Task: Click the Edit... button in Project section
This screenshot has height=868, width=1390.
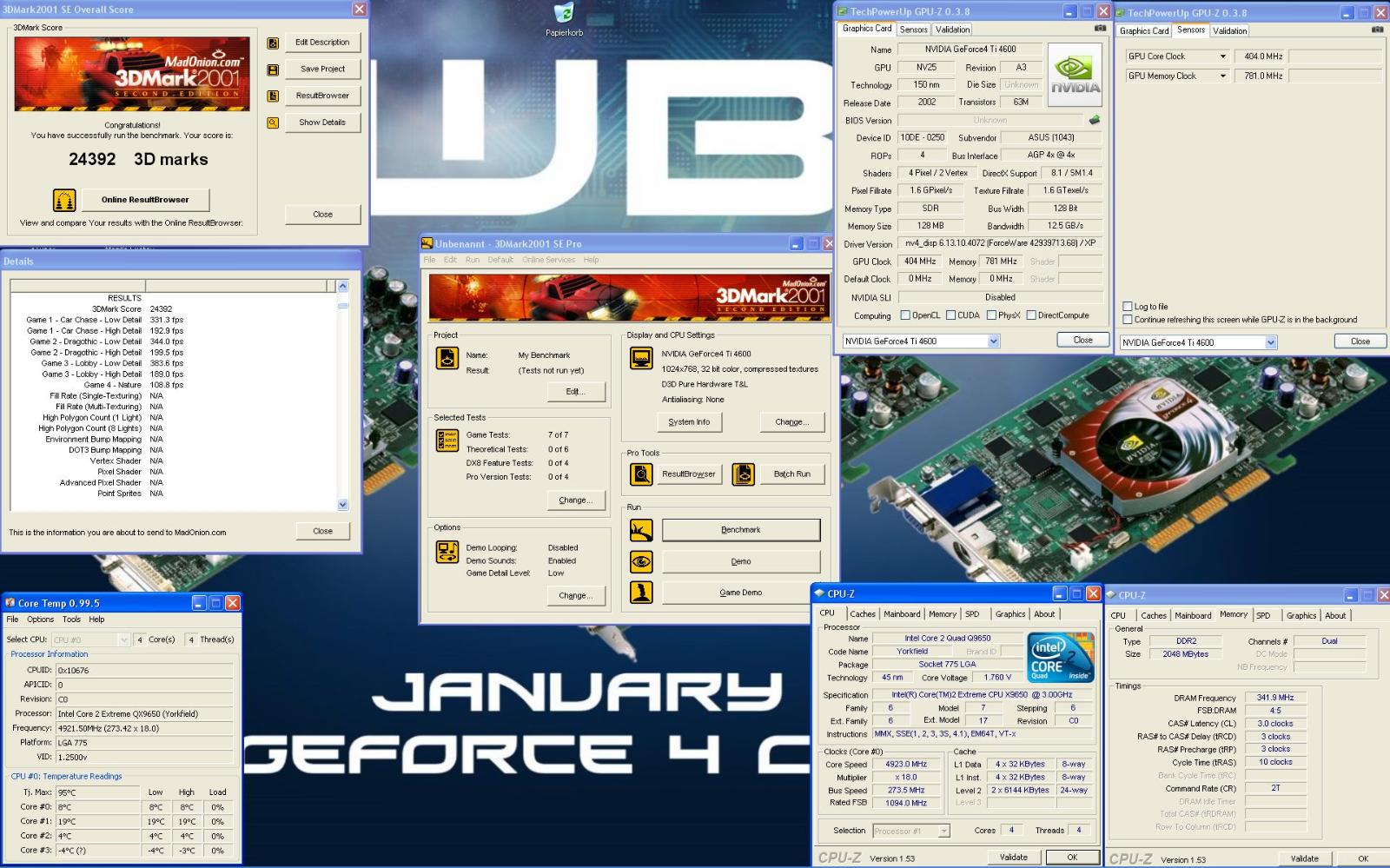Action: [575, 392]
